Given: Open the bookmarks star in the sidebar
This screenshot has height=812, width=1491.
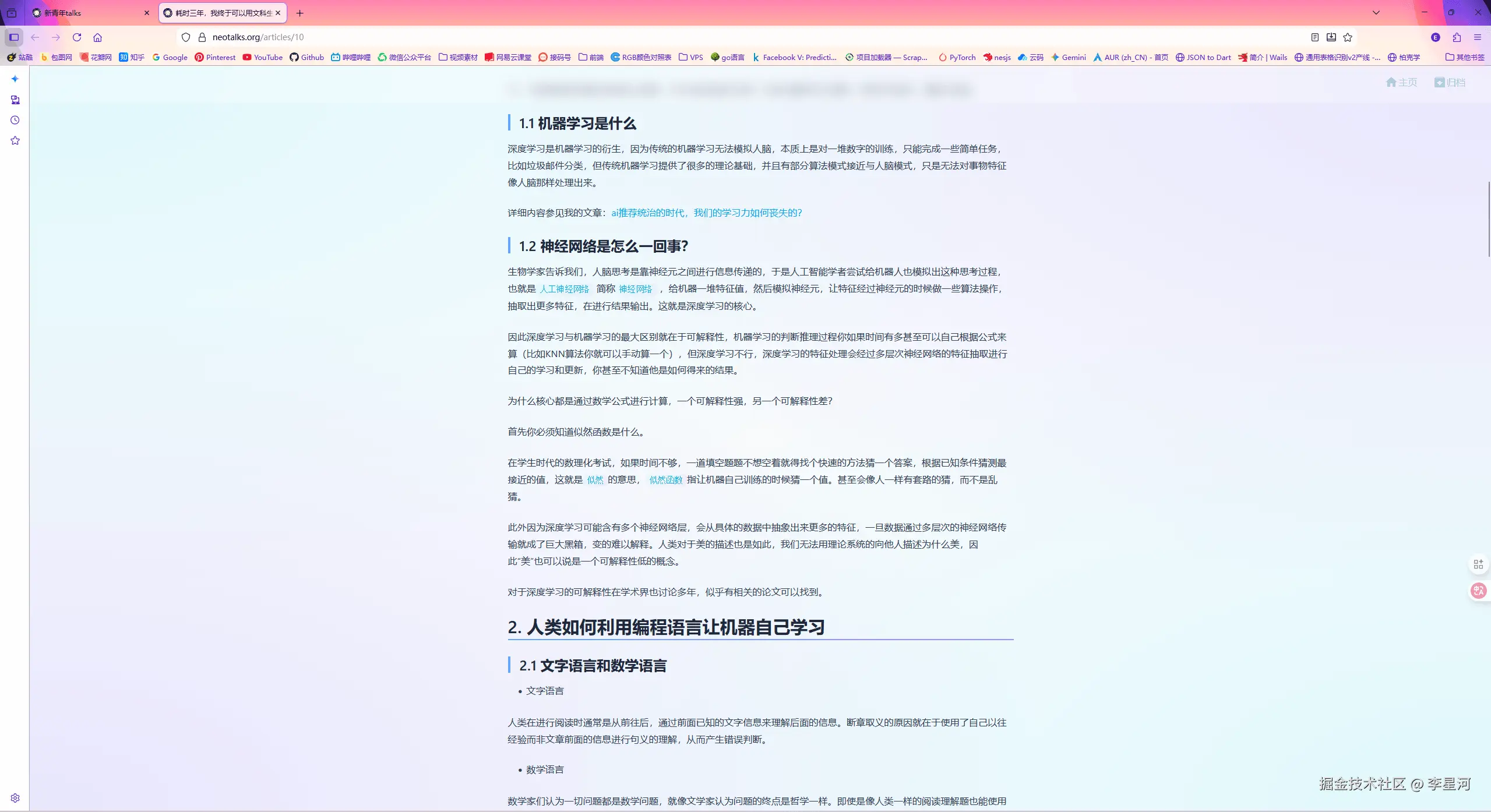Looking at the screenshot, I should tap(15, 141).
